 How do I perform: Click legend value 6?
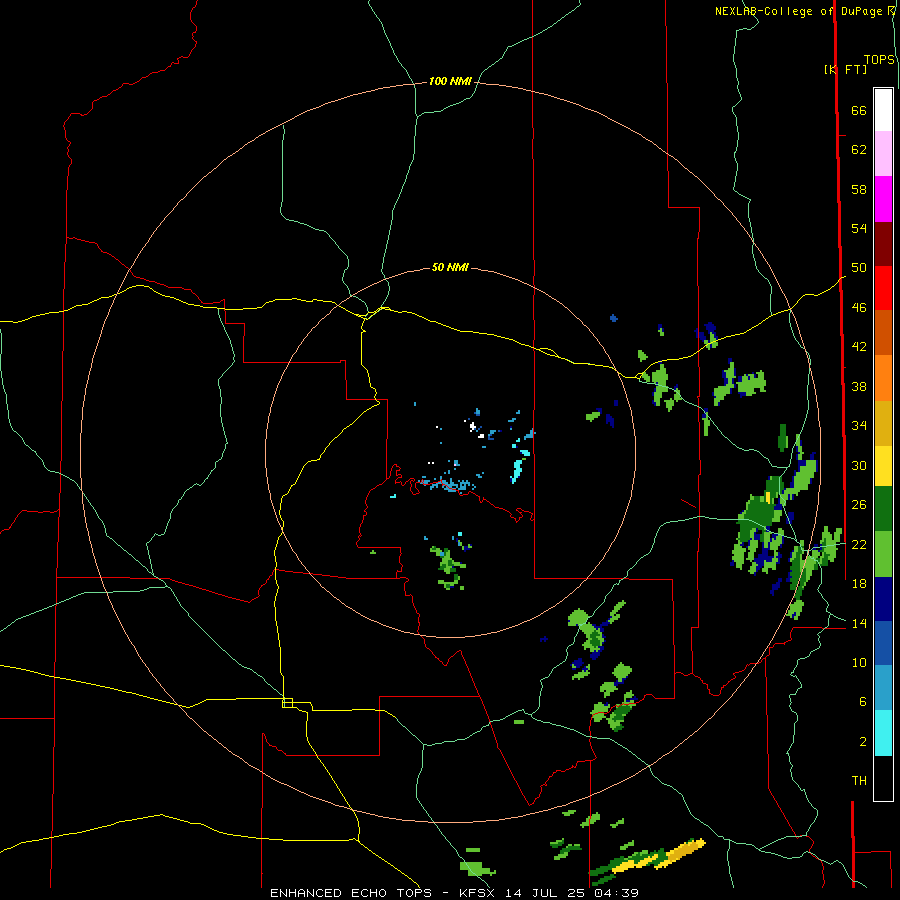(862, 701)
